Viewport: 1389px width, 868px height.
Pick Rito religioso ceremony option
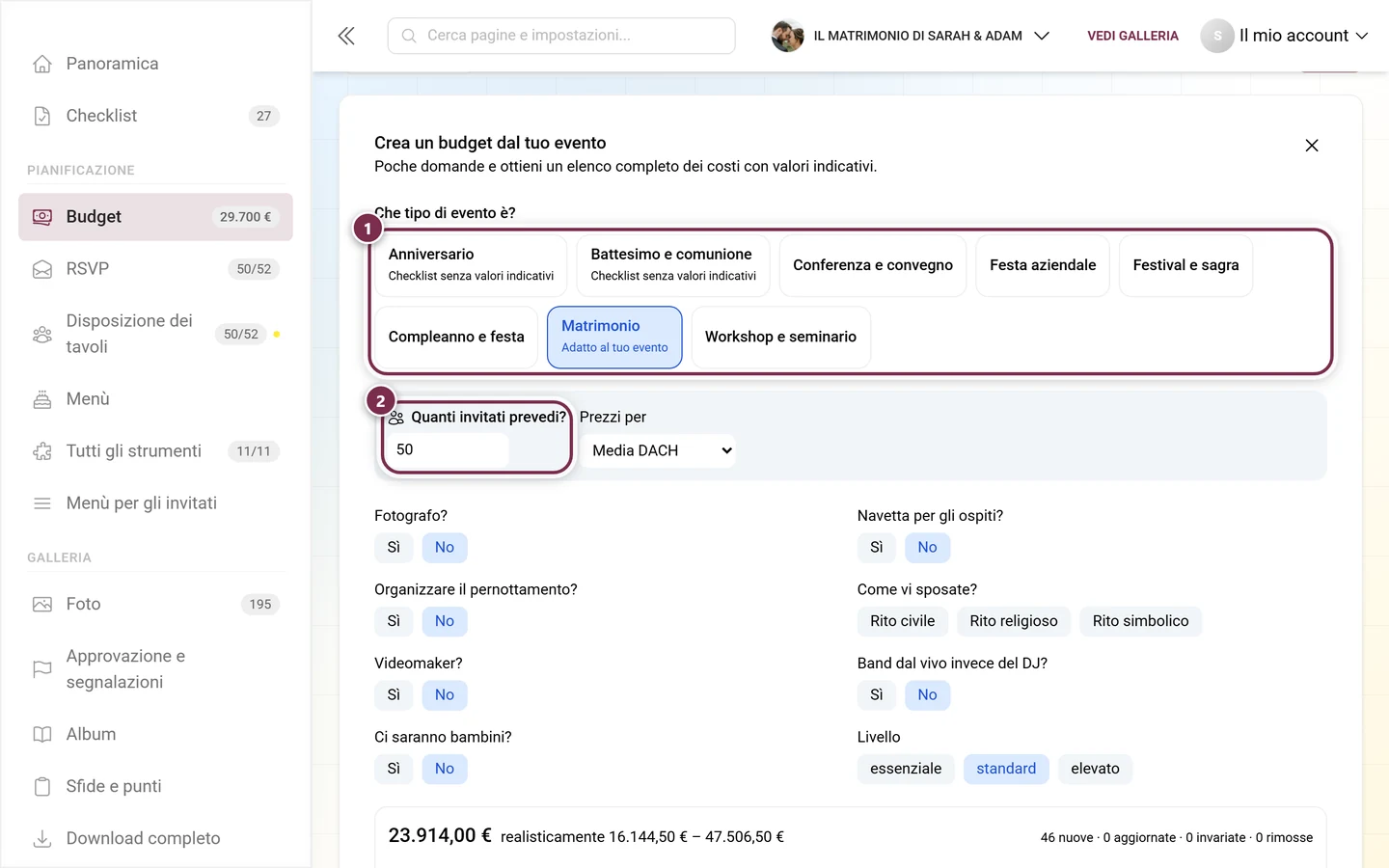click(1014, 621)
